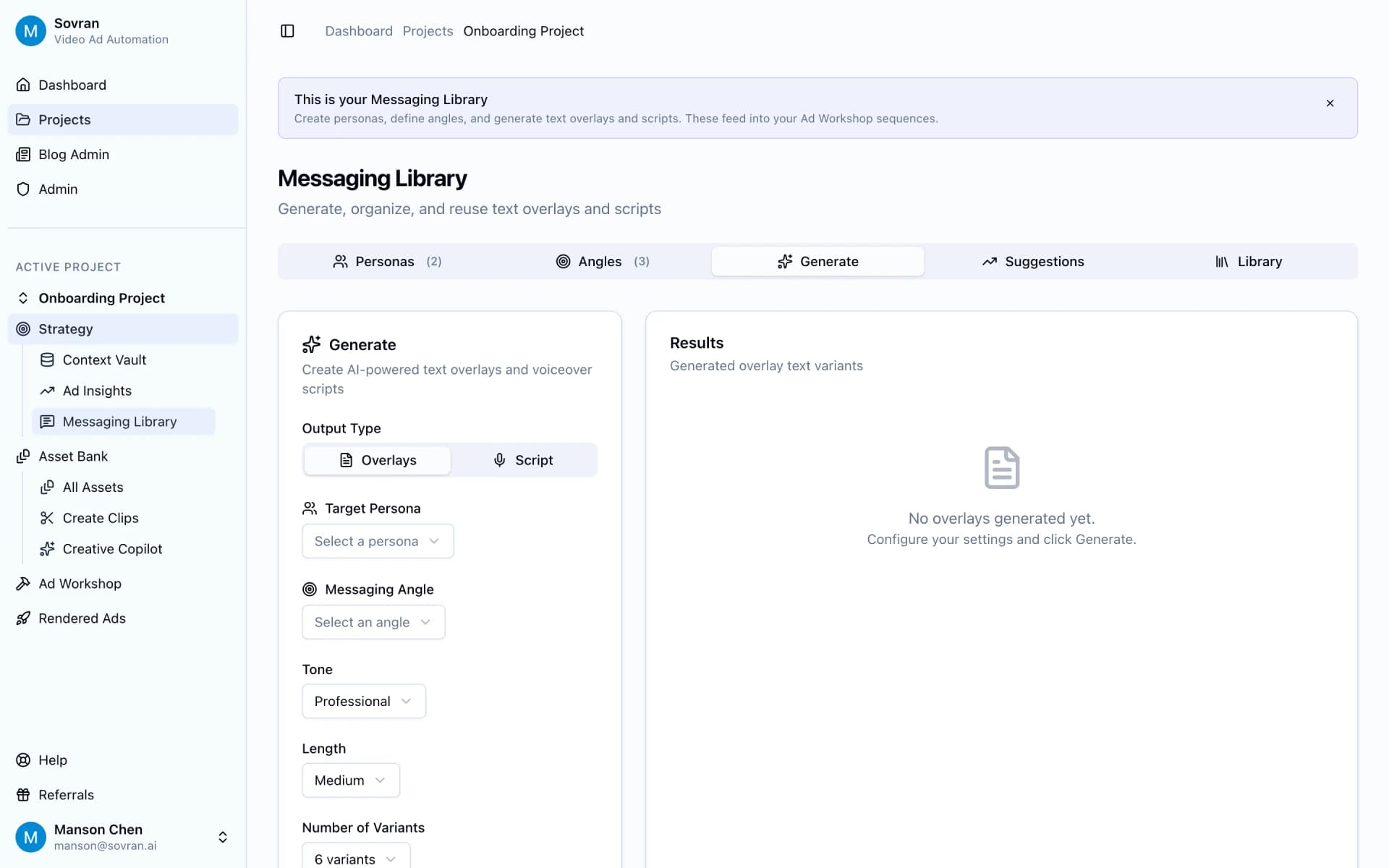The height and width of the screenshot is (868, 1389).
Task: Click the Video Ad Automation subtitle
Action: pos(111,40)
